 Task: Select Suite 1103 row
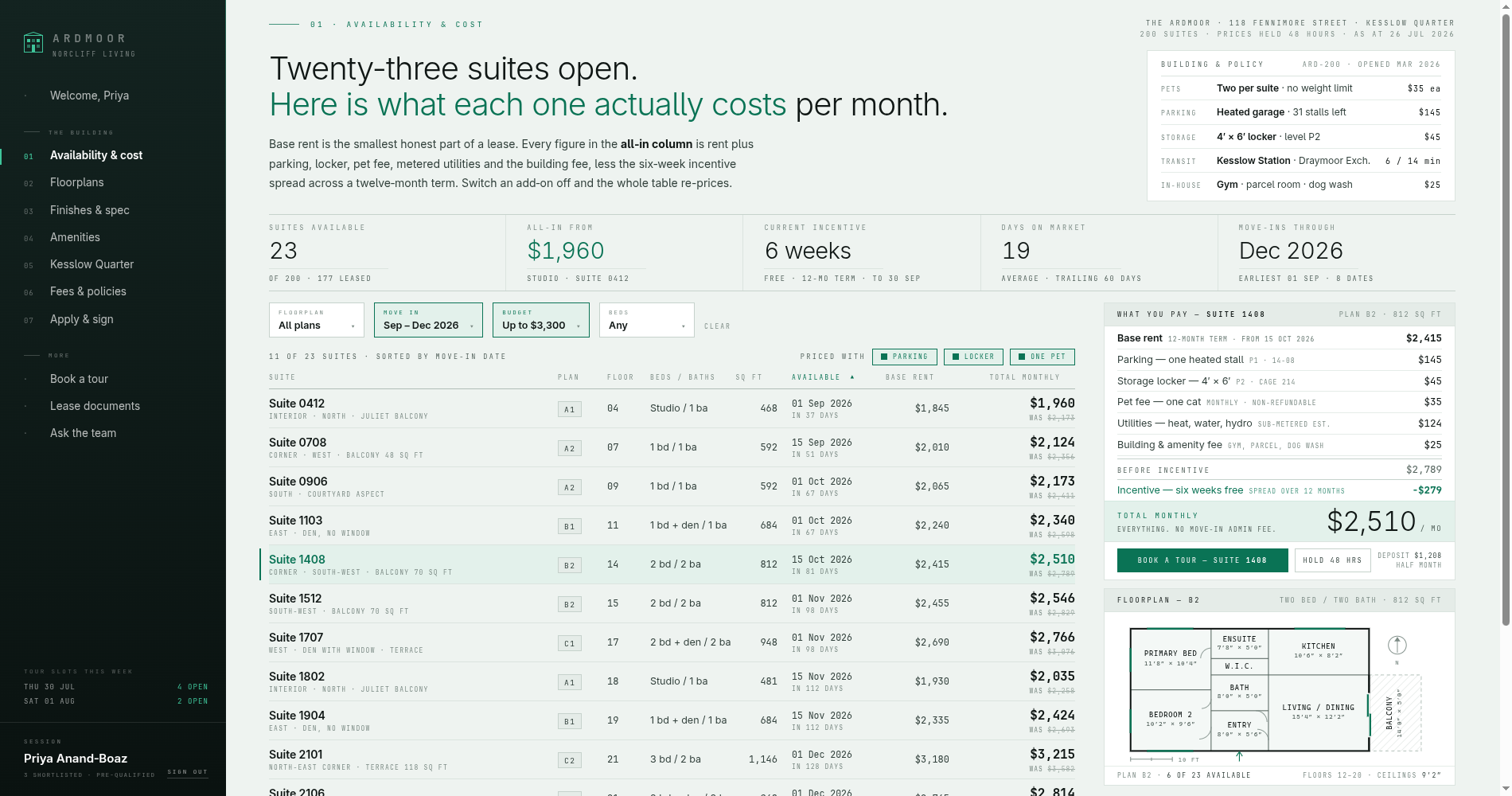coord(672,525)
